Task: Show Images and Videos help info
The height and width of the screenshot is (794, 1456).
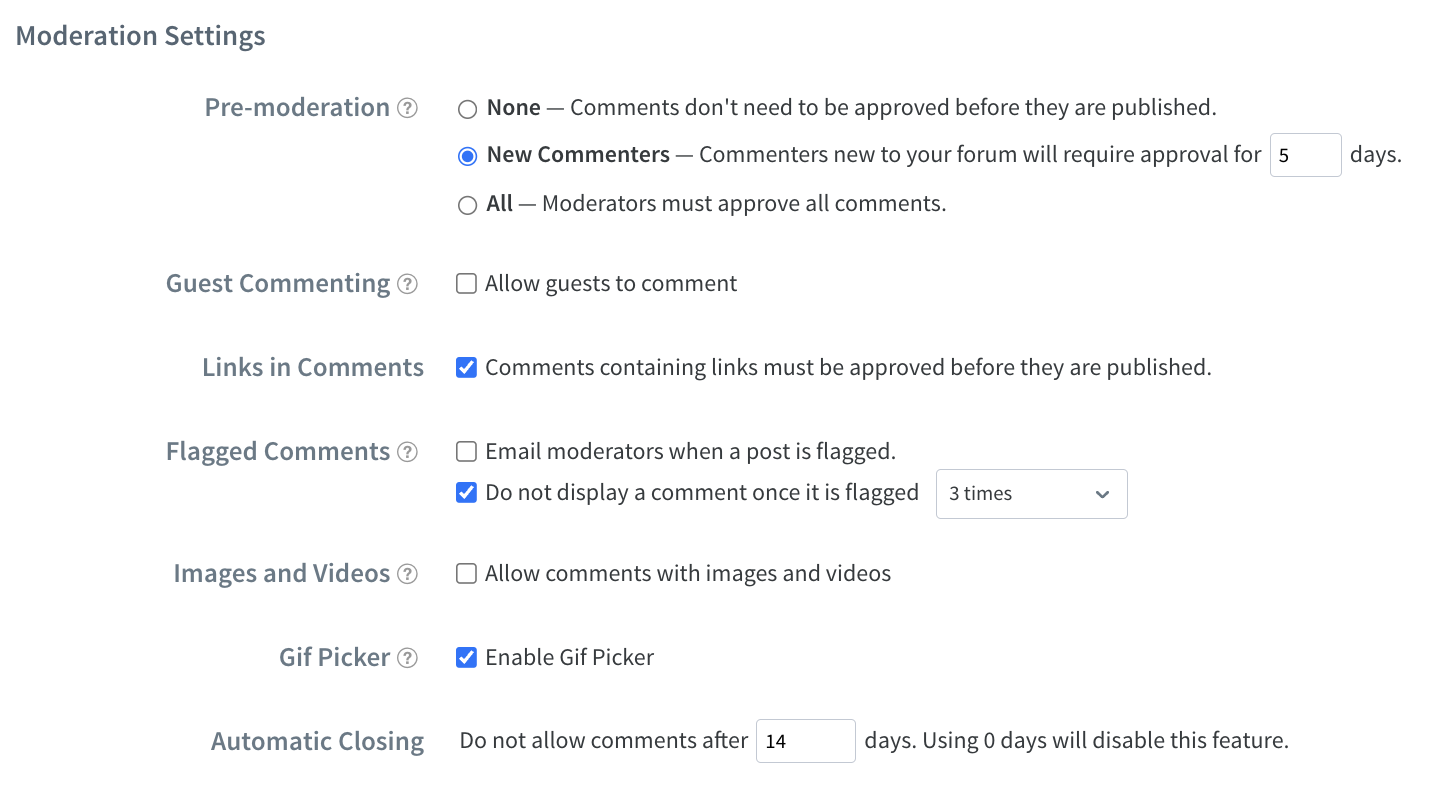Action: click(407, 574)
